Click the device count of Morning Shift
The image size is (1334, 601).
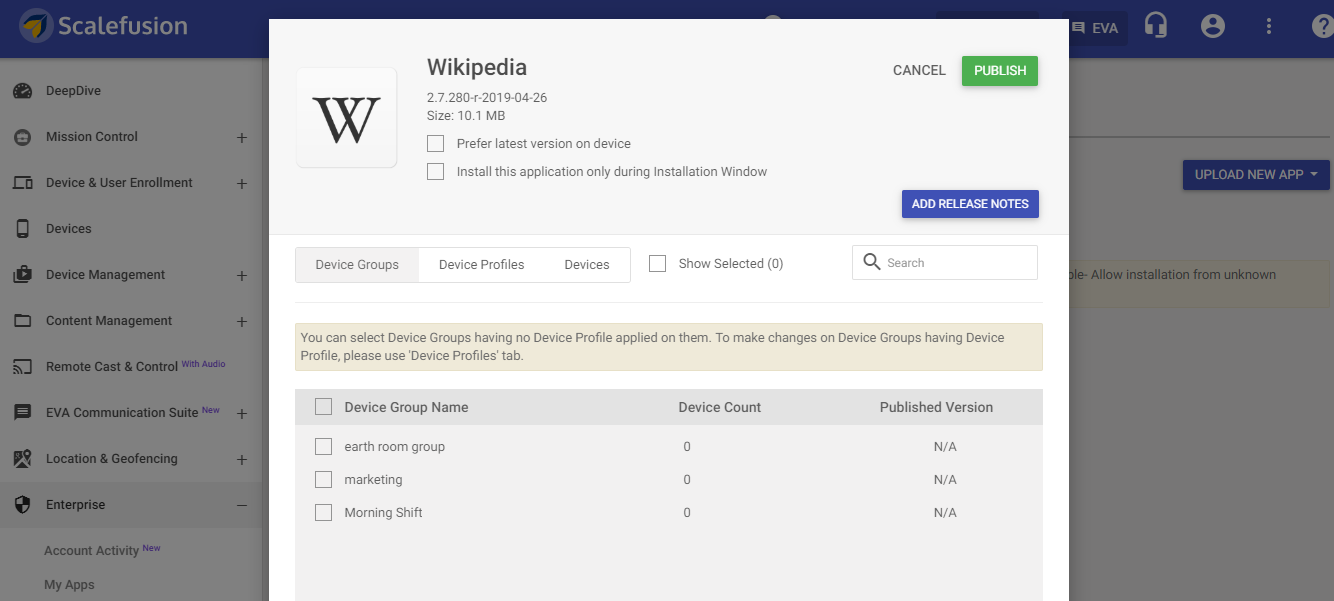687,513
